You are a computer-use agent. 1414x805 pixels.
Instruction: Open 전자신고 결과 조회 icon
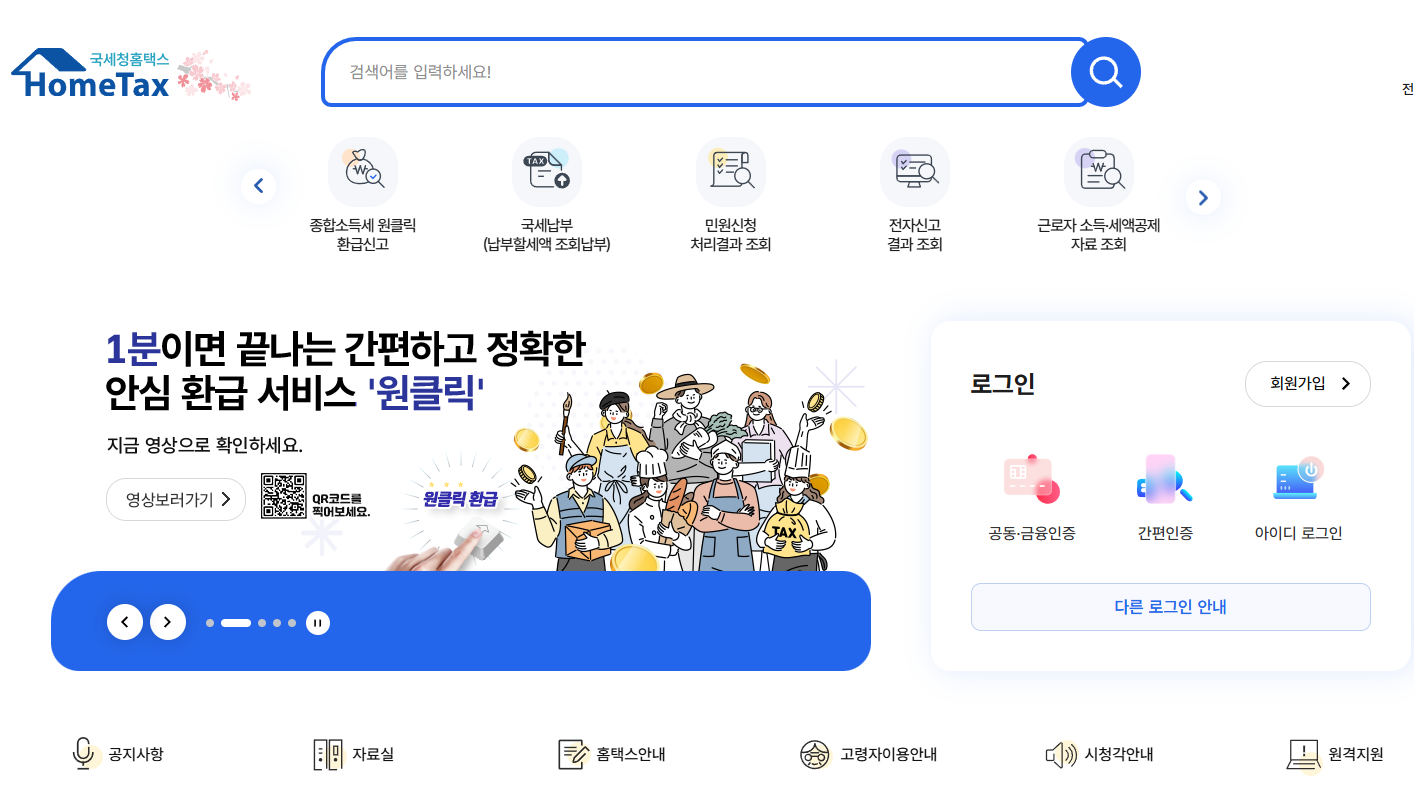pos(915,172)
